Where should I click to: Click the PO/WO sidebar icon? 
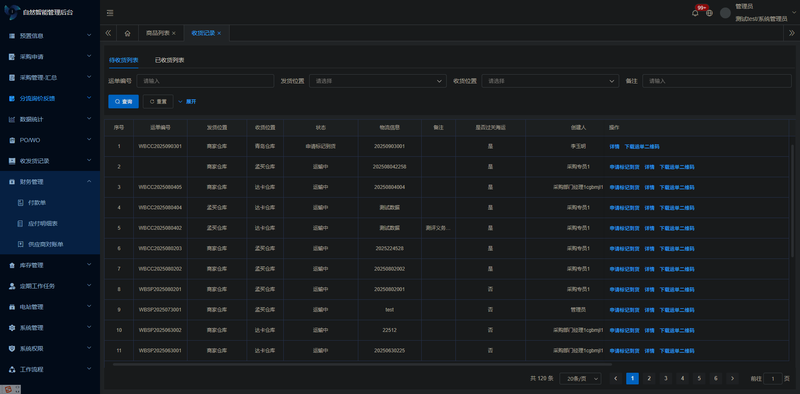(x=12, y=140)
